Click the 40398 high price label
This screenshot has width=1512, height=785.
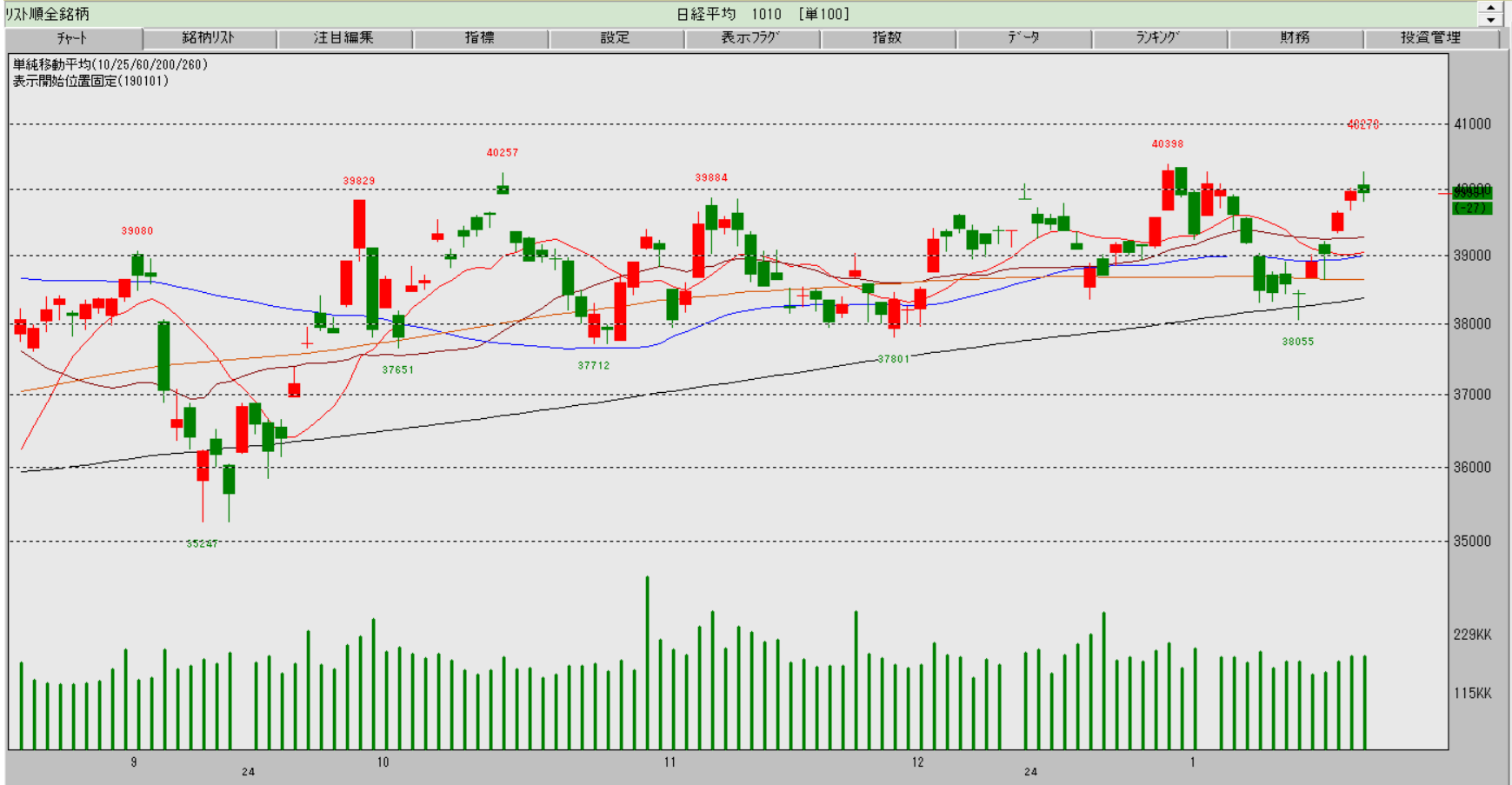pyautogui.click(x=1168, y=143)
